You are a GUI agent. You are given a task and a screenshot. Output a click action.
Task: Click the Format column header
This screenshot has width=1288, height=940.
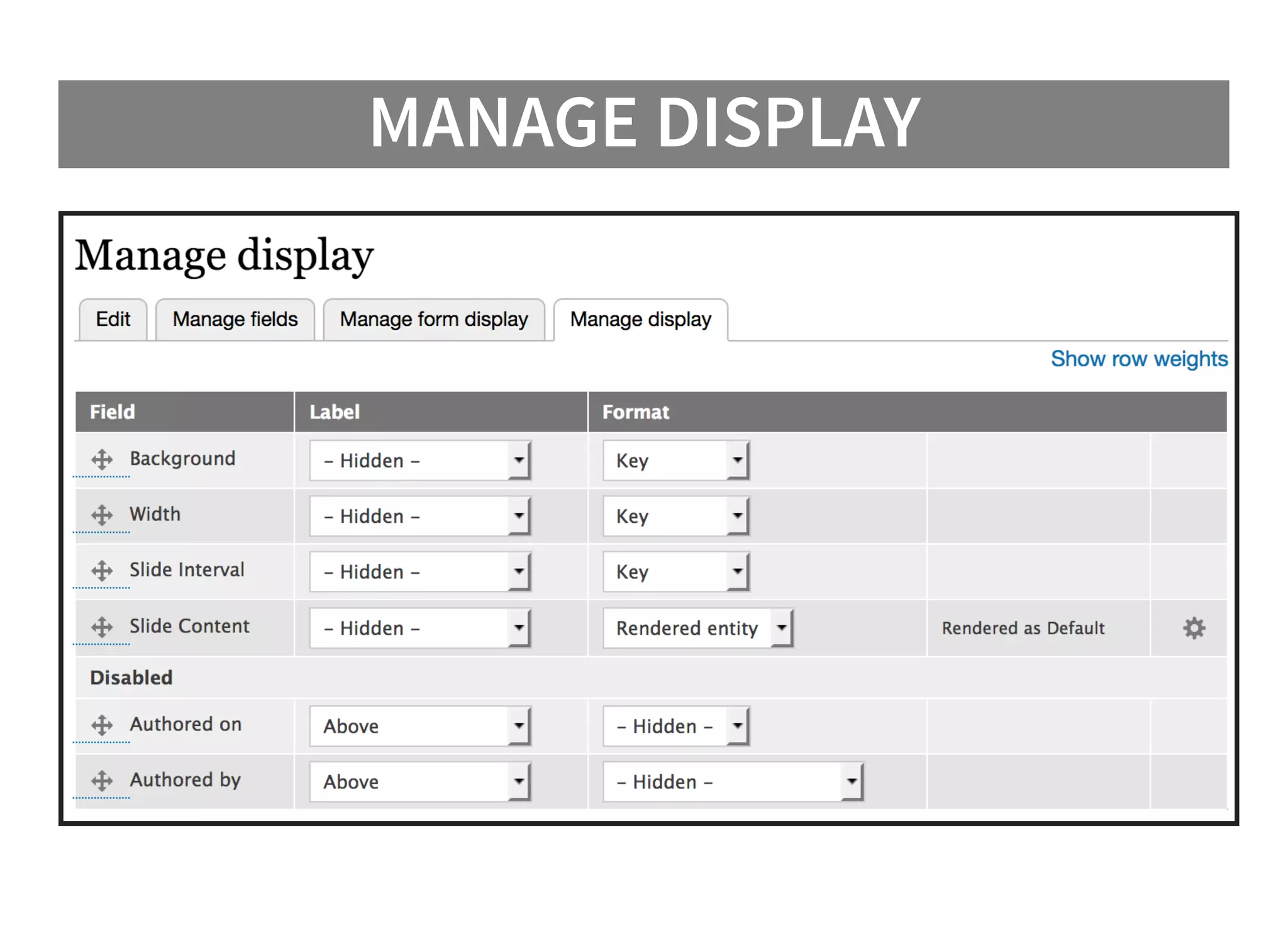coord(908,412)
